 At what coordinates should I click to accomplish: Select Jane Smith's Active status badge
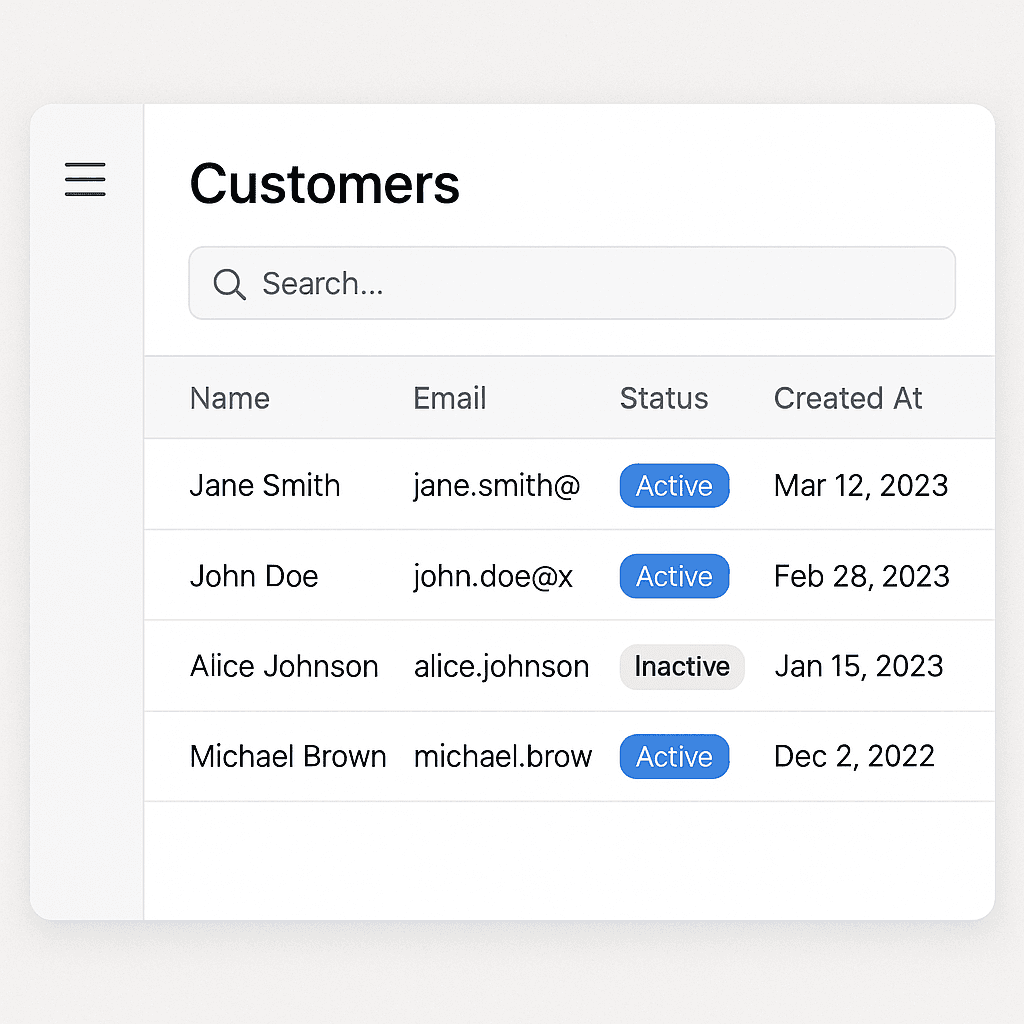tap(674, 486)
